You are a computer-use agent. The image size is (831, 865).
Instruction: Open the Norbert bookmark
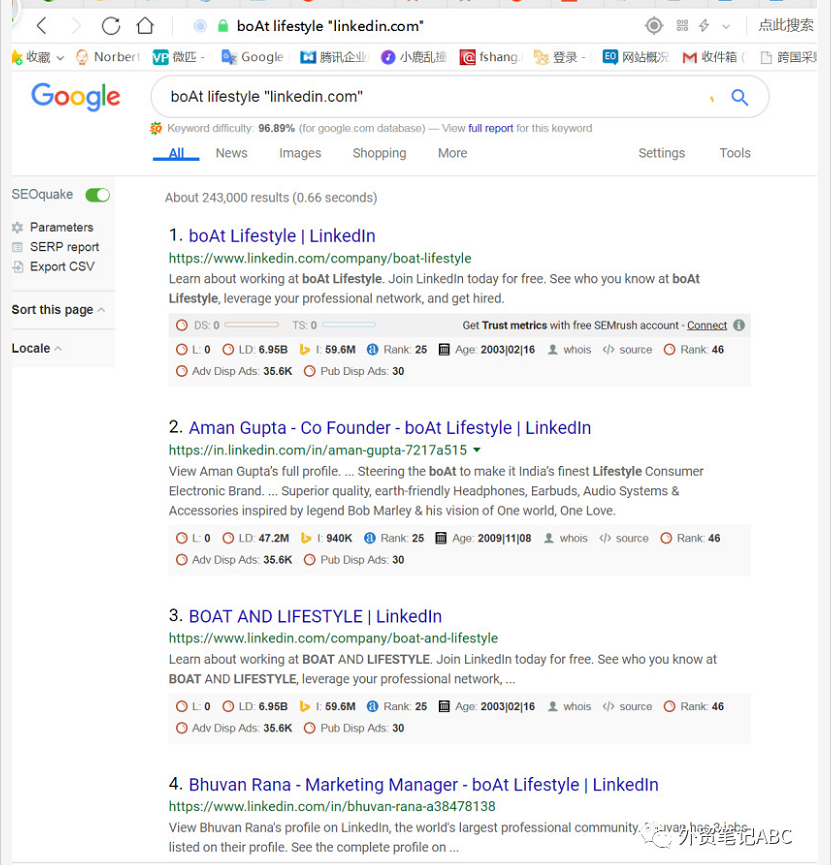[x=108, y=57]
